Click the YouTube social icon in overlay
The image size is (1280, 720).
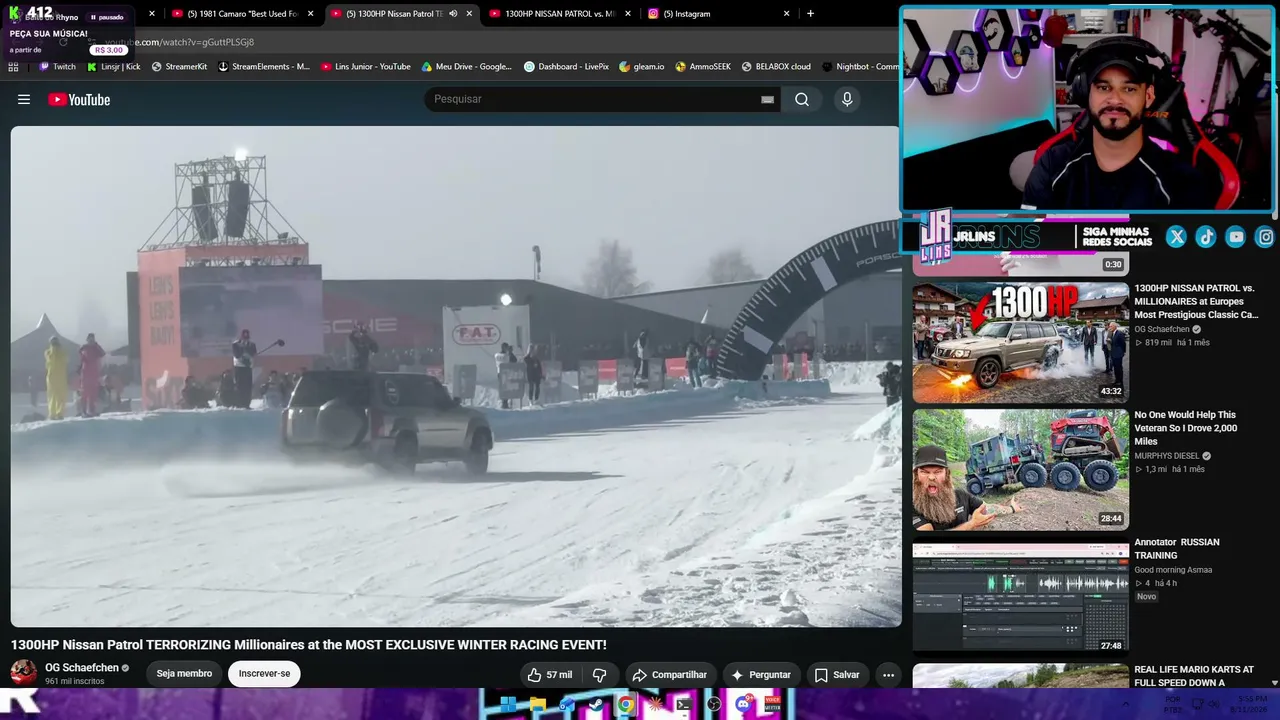tap(1236, 237)
